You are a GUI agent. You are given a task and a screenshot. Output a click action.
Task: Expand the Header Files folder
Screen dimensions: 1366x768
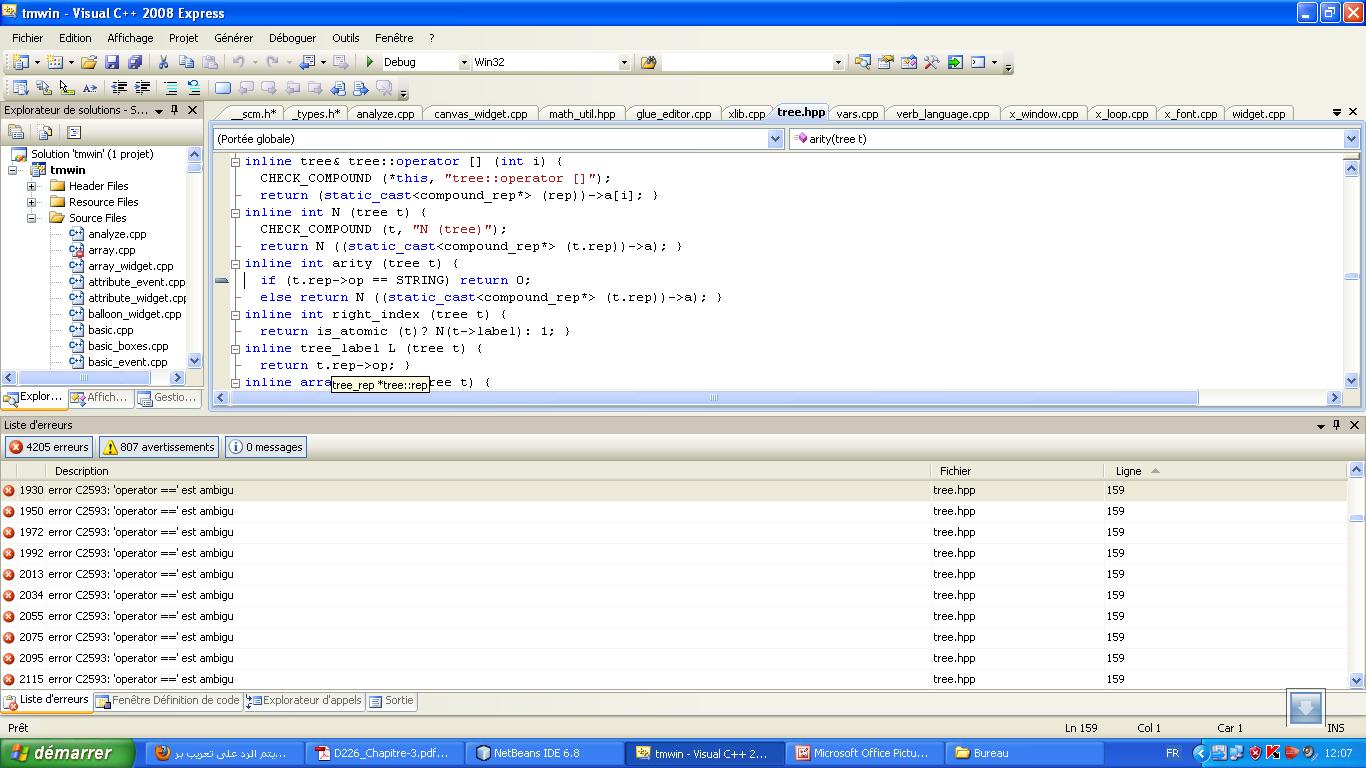[32, 186]
